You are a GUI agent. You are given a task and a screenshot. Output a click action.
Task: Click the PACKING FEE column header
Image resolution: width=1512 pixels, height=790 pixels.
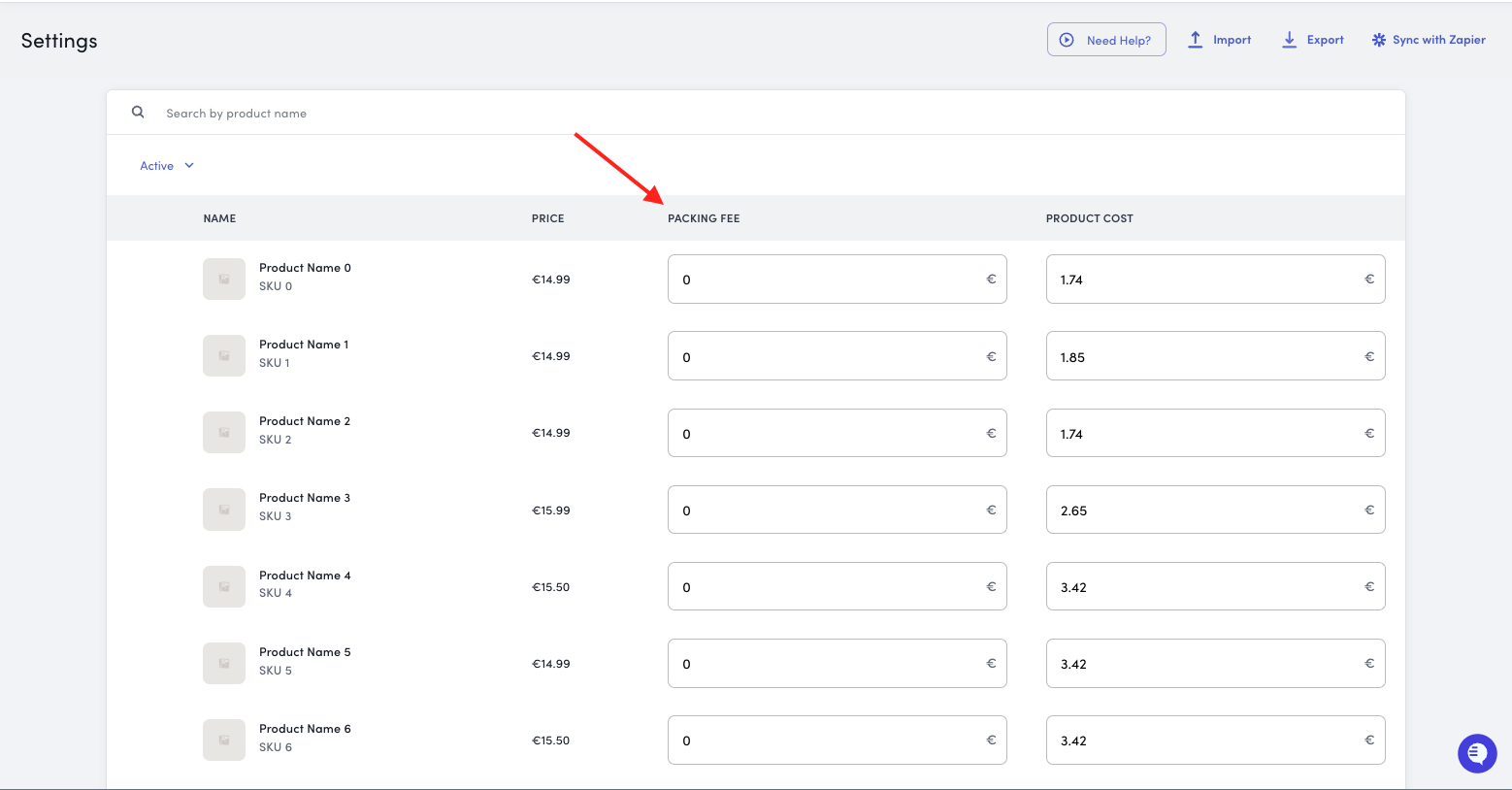704,218
